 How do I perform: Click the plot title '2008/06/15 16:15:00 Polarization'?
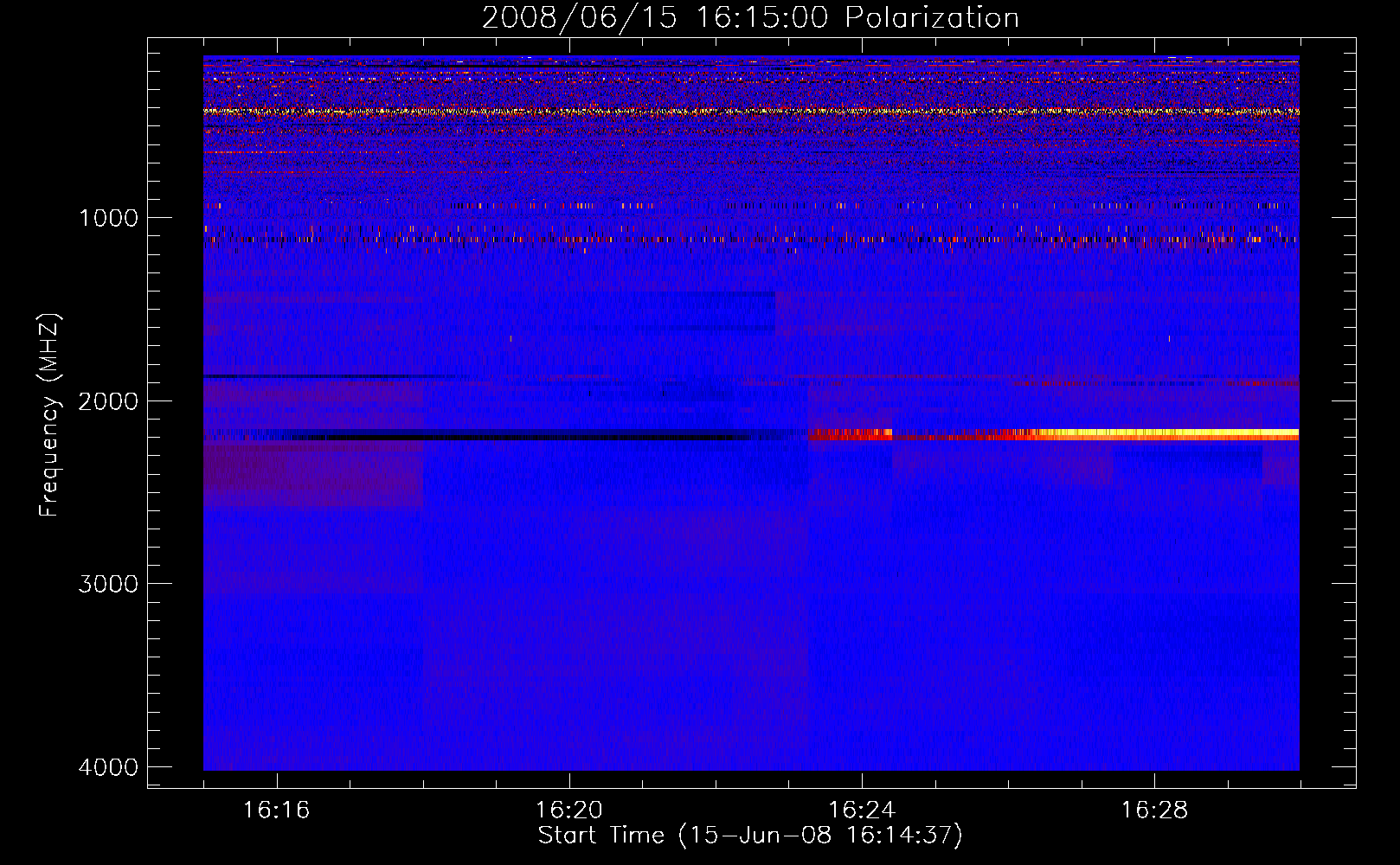click(750, 17)
